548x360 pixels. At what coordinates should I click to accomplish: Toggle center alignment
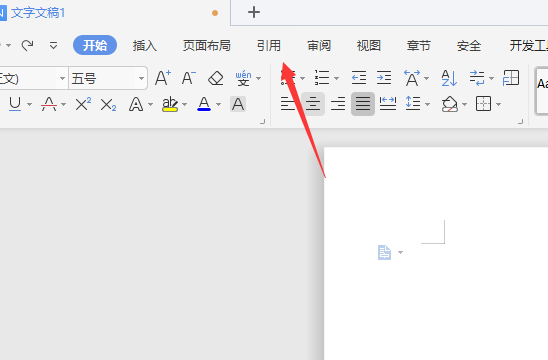point(313,104)
